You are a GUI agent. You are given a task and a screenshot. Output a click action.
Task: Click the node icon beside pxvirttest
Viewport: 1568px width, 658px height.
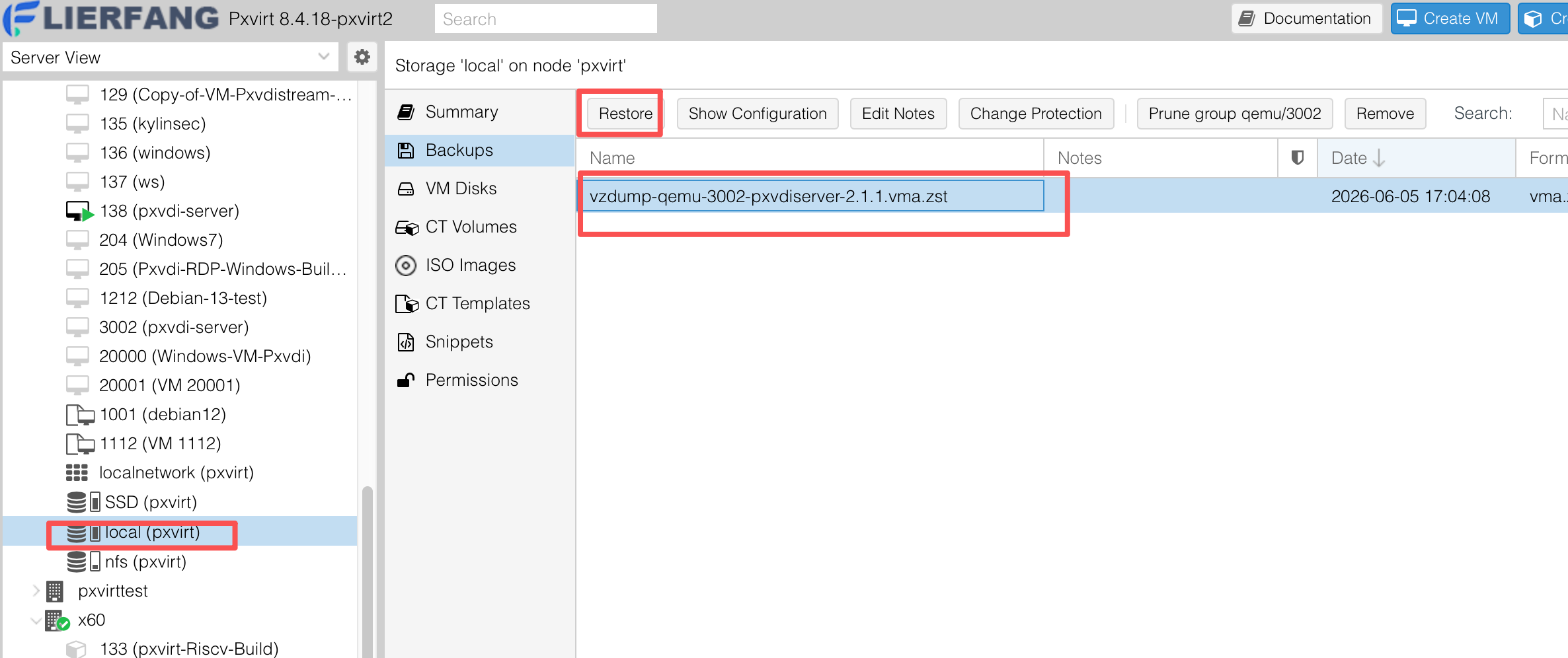[55, 591]
